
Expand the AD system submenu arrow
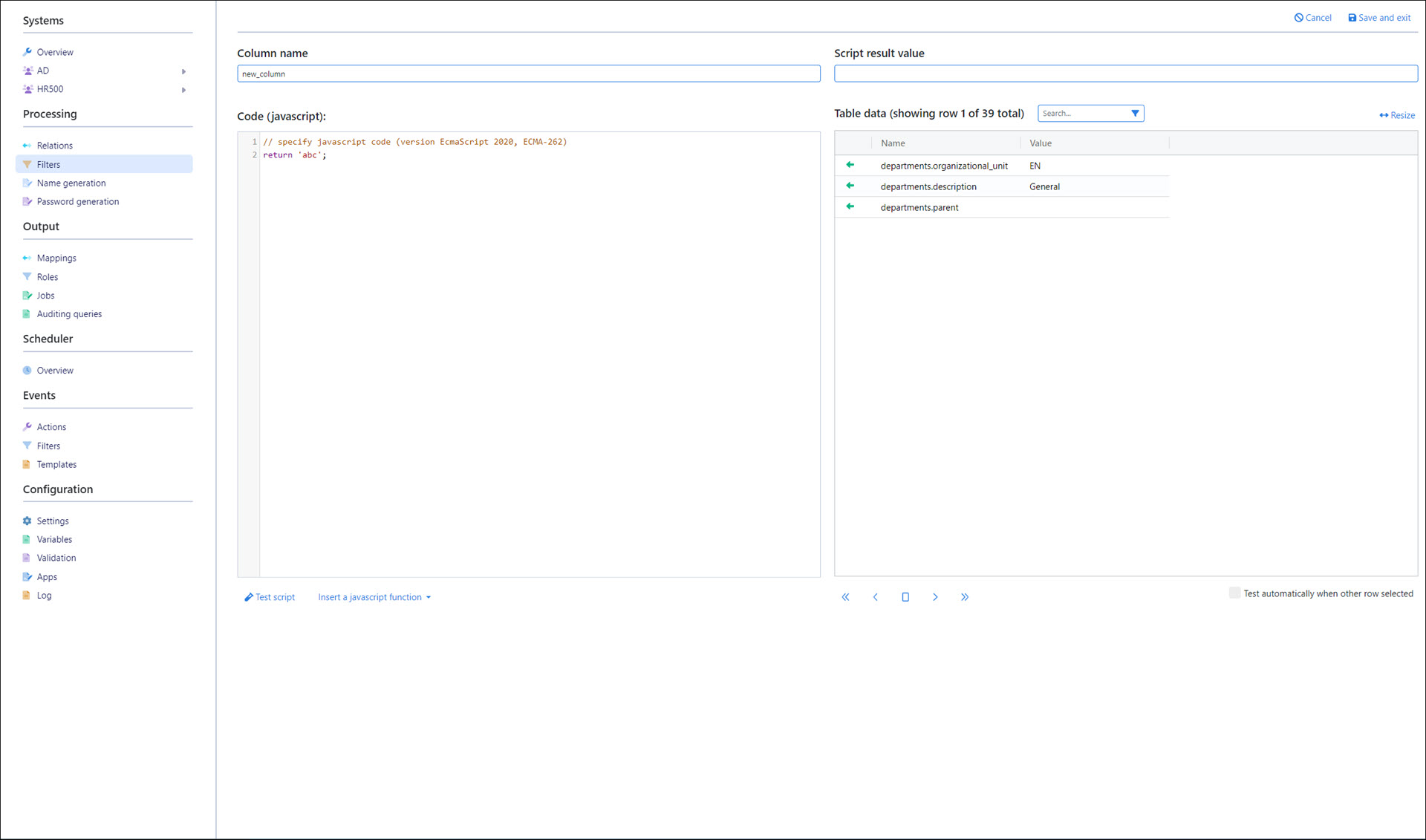[x=183, y=71]
